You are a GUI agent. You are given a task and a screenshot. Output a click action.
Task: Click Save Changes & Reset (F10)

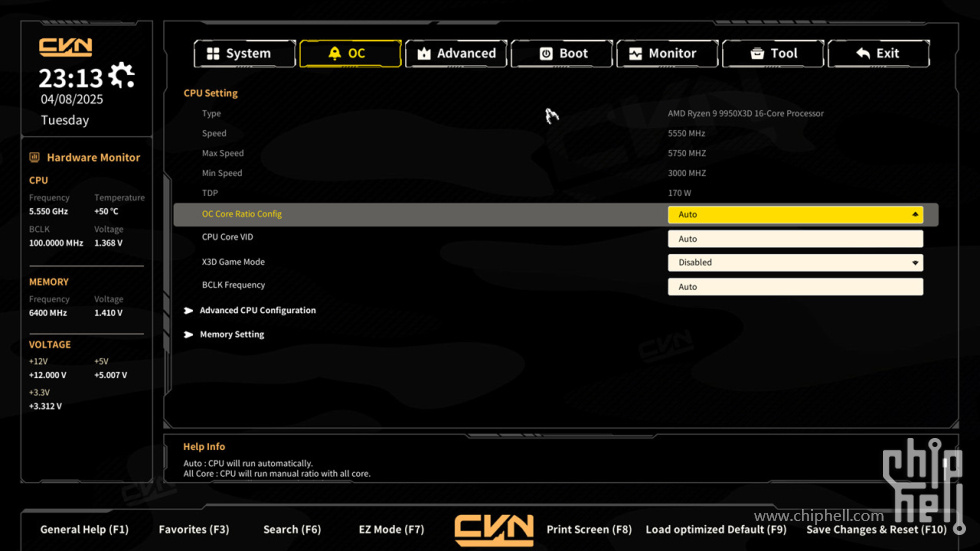(876, 530)
